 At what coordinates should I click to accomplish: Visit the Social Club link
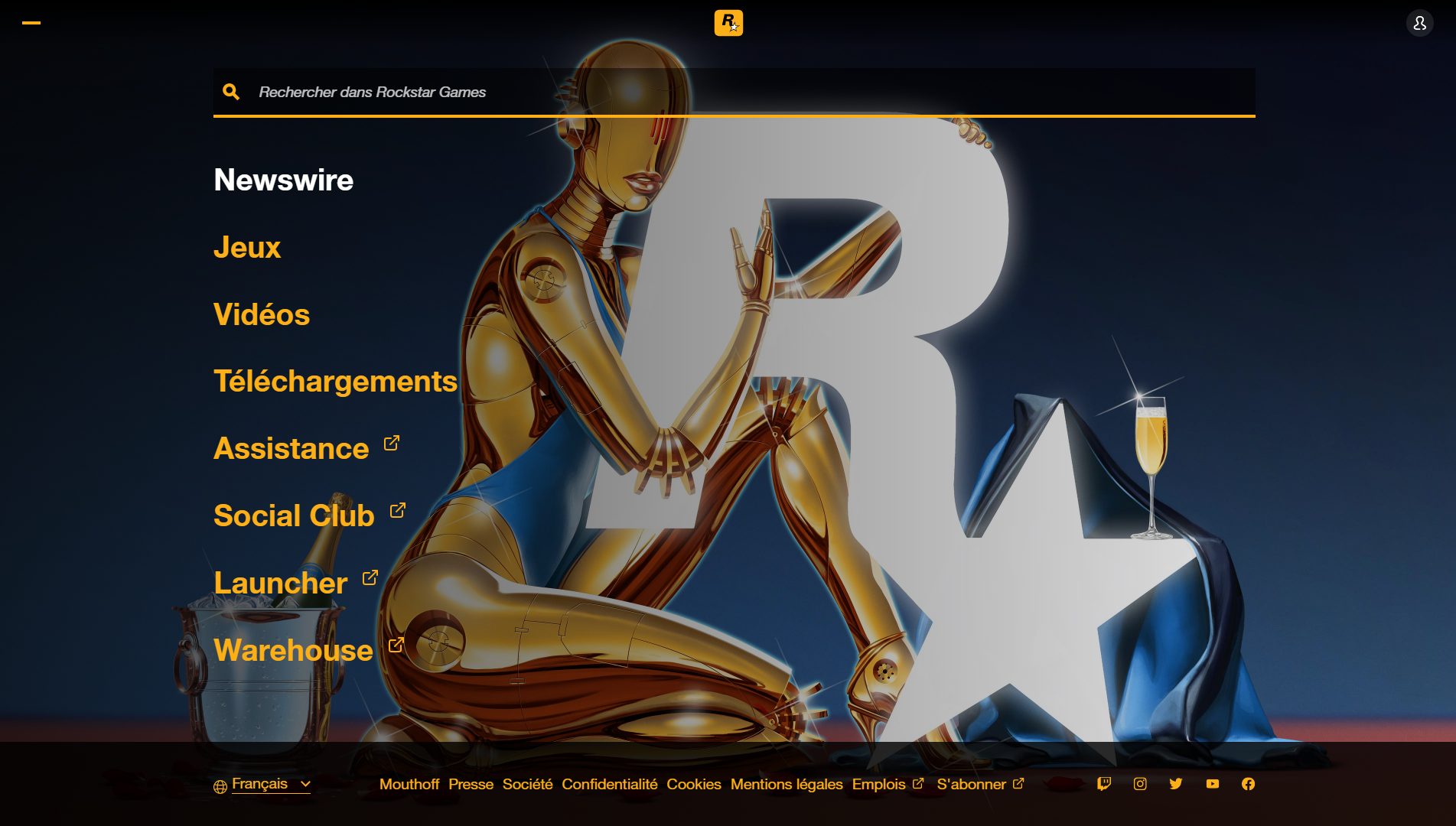click(x=294, y=516)
